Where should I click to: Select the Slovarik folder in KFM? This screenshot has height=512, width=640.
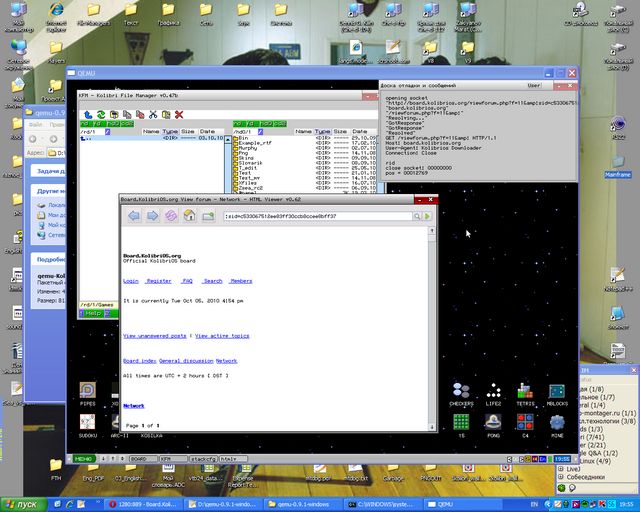(250, 163)
